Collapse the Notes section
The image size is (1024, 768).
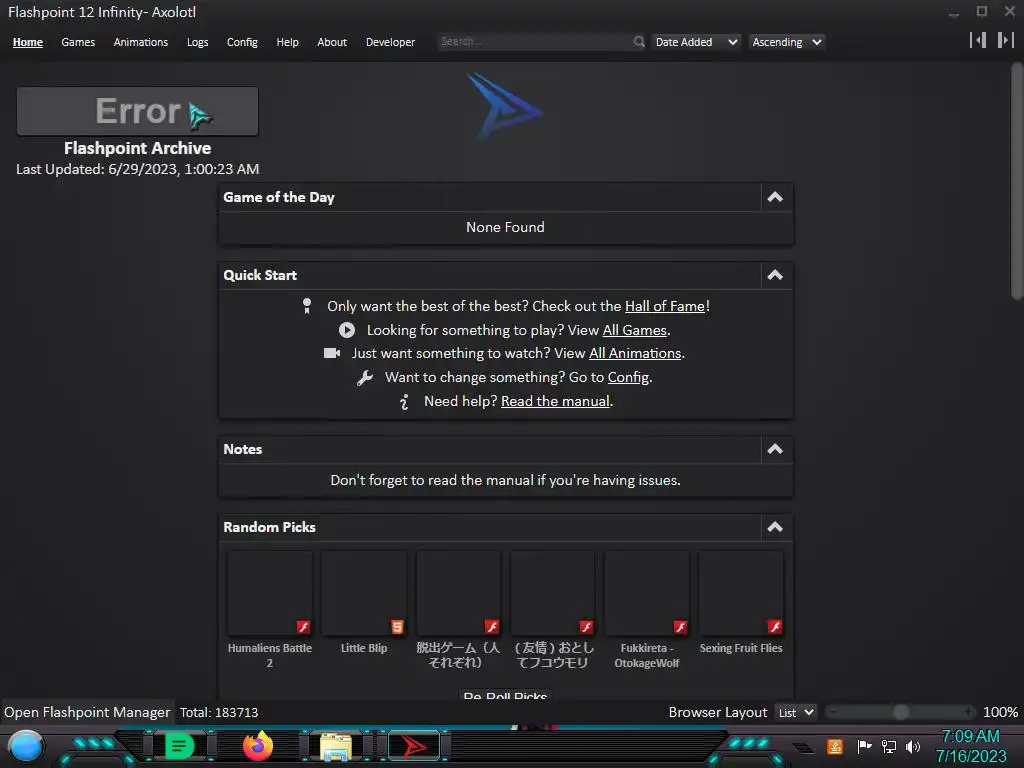[775, 449]
